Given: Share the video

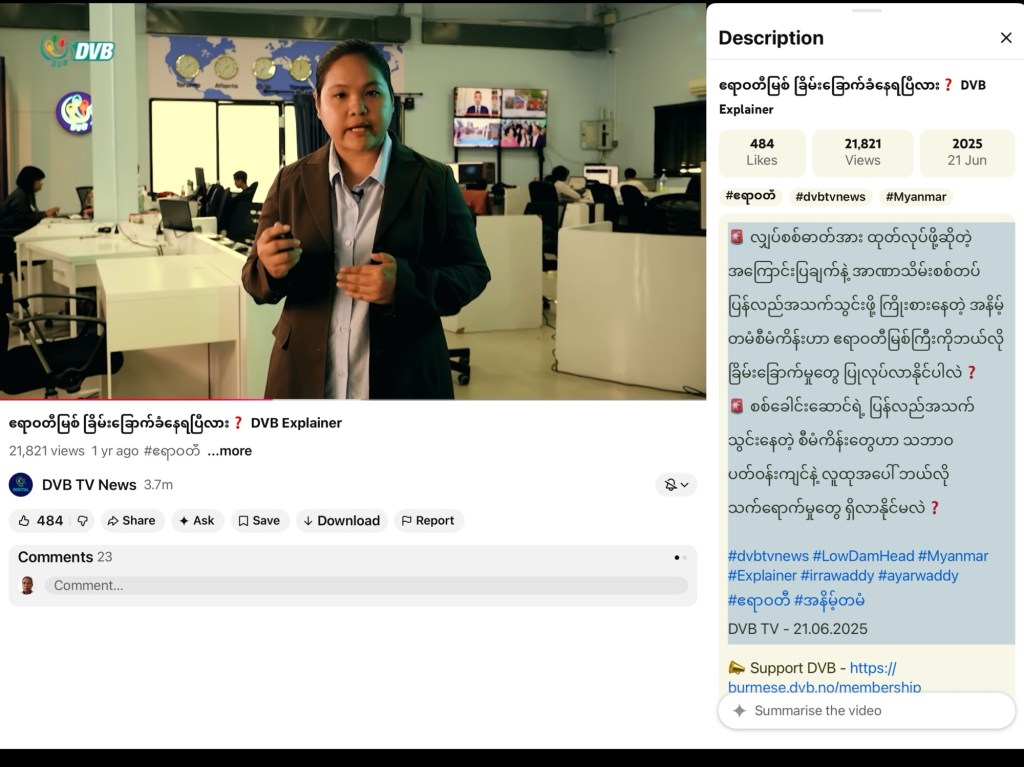Looking at the screenshot, I should 132,521.
